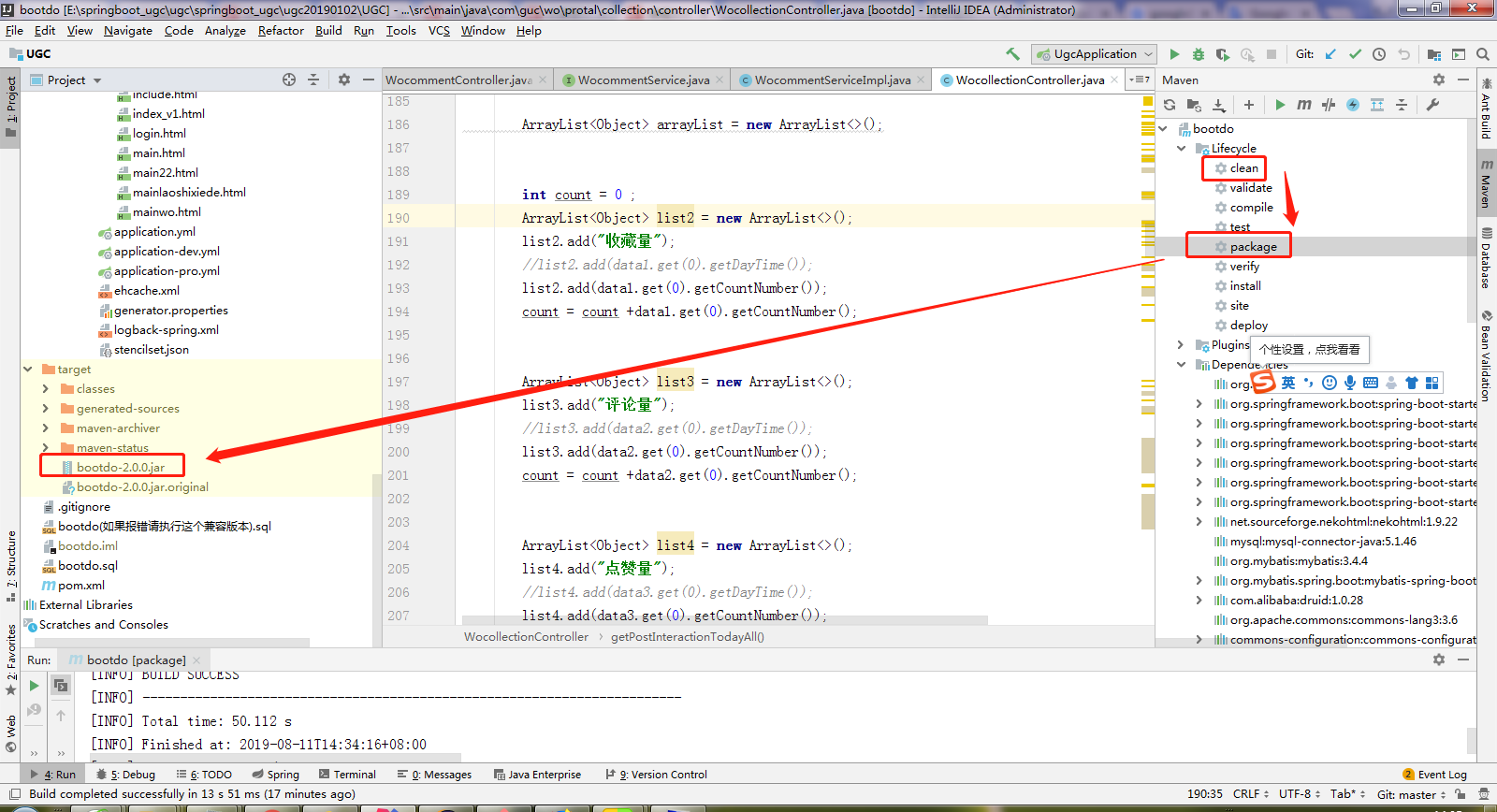The image size is (1497, 812).
Task: Open the Refactor menu
Action: pyautogui.click(x=281, y=31)
